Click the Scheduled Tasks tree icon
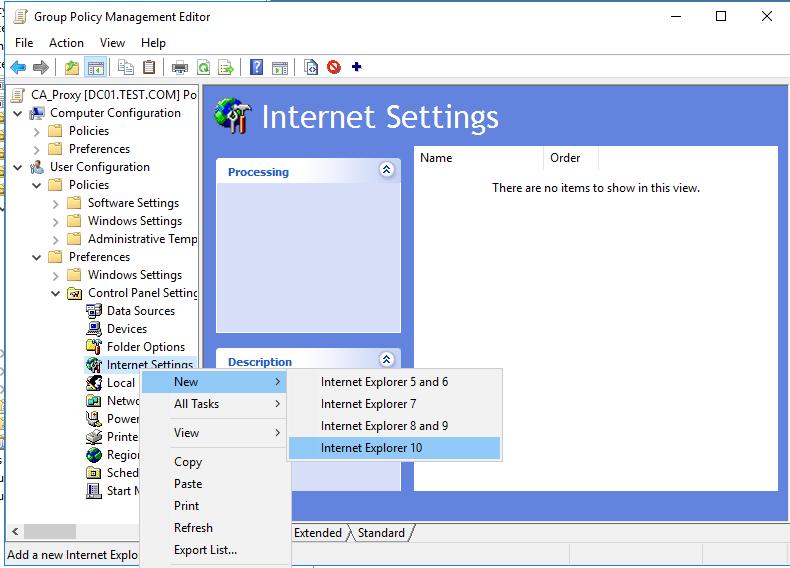Screen dimensions: 790x568 (x=94, y=473)
